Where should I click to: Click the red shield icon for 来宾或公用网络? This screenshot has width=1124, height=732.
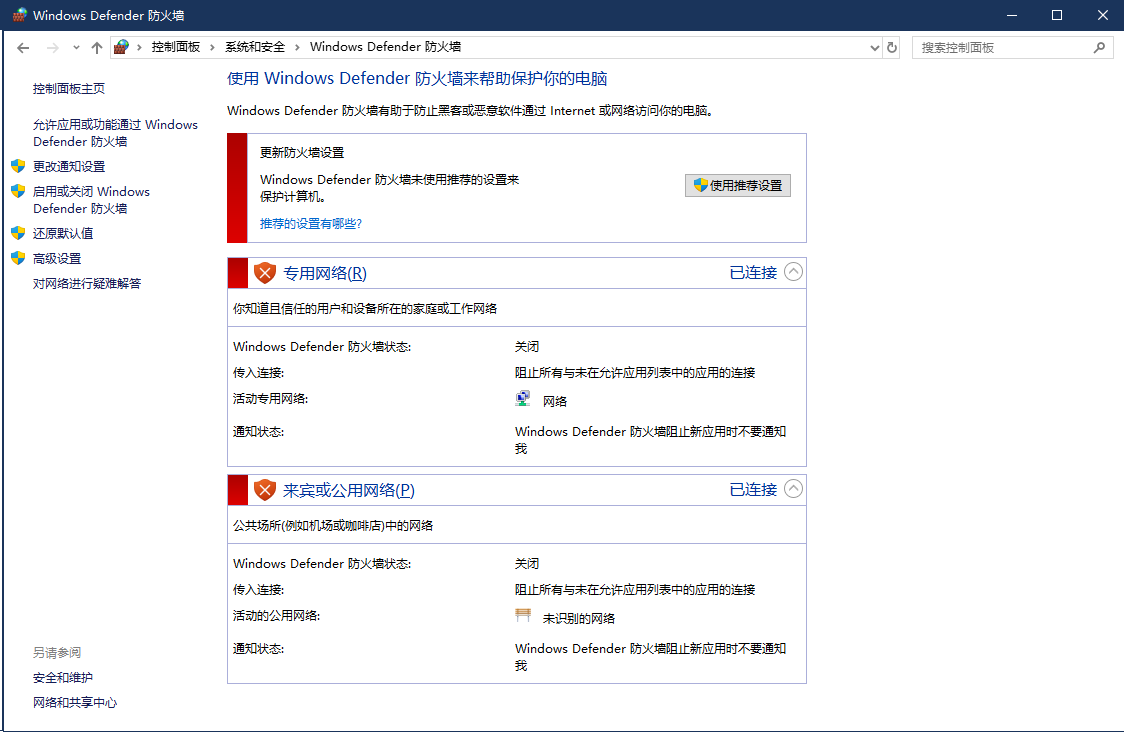(264, 490)
